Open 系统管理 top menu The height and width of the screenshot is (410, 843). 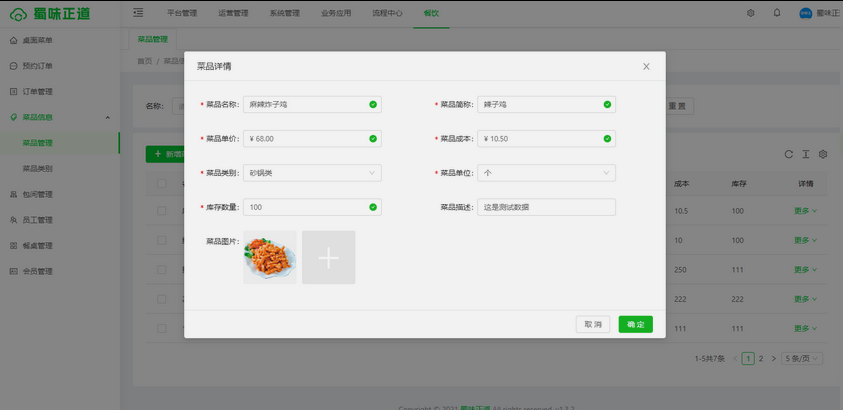point(284,13)
